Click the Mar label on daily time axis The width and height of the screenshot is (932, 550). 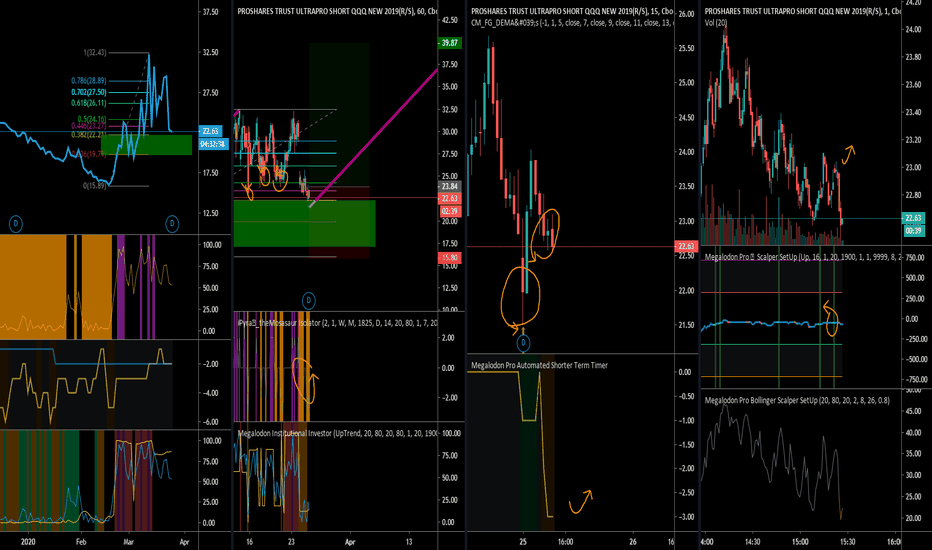tap(128, 542)
